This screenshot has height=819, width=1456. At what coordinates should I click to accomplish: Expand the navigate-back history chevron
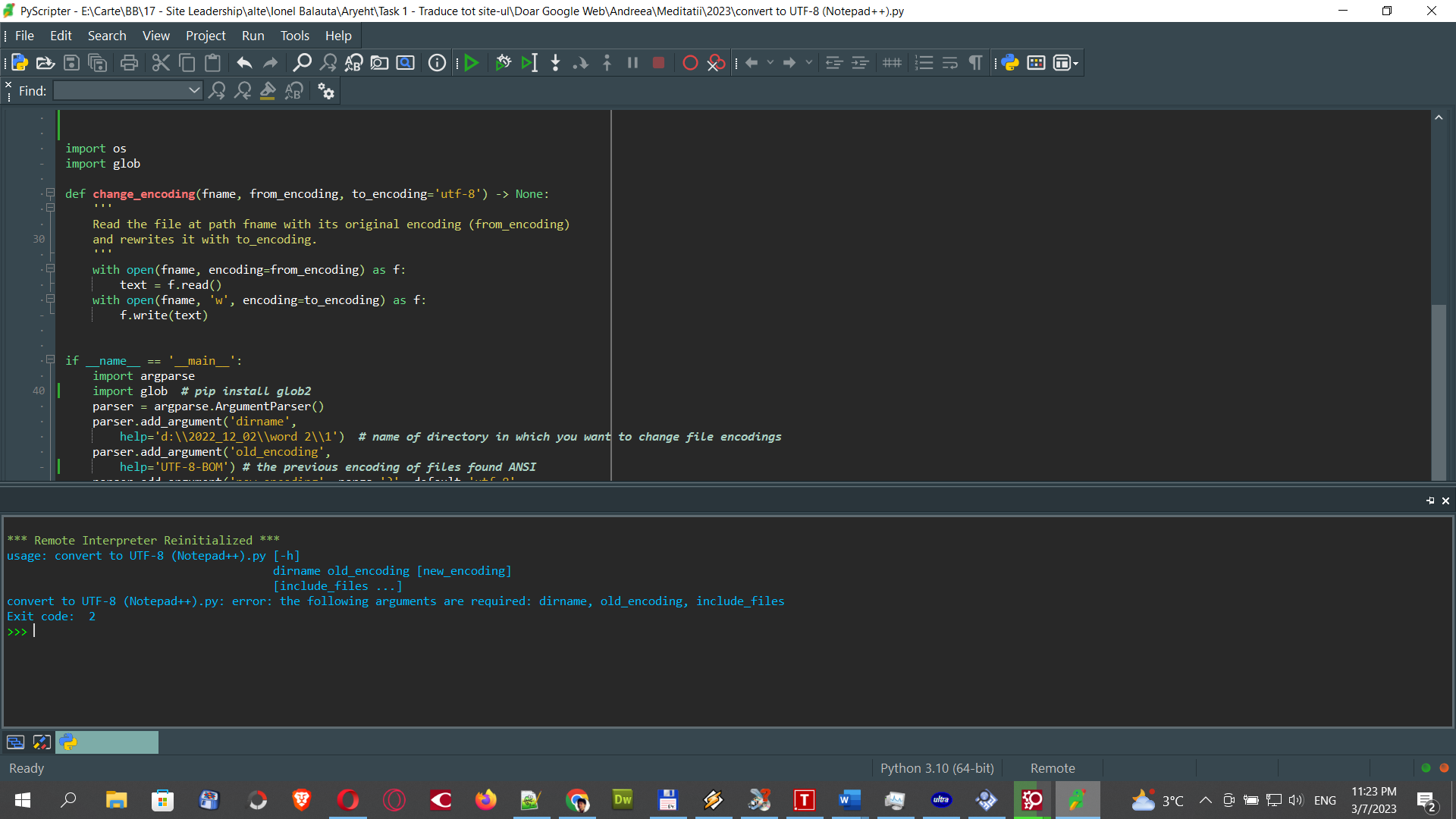pyautogui.click(x=770, y=63)
